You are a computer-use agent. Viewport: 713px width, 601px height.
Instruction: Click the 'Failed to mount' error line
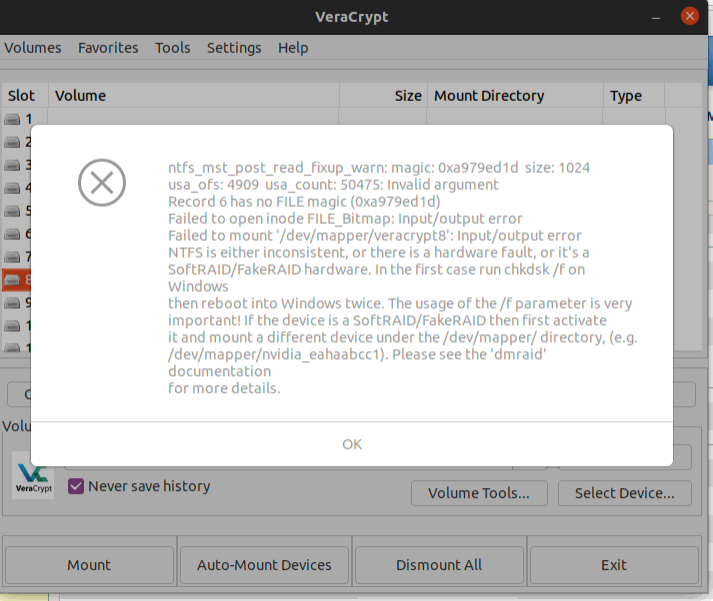(375, 235)
